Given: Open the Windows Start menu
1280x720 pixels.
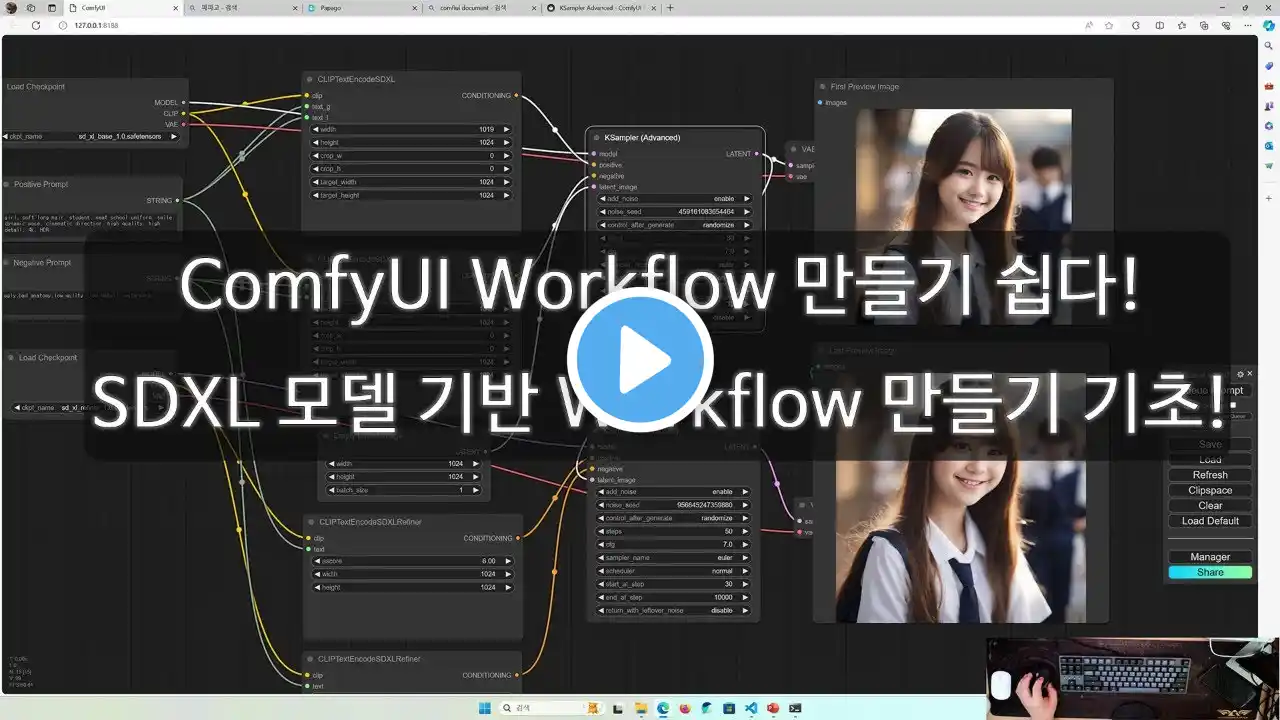Looking at the screenshot, I should point(485,708).
